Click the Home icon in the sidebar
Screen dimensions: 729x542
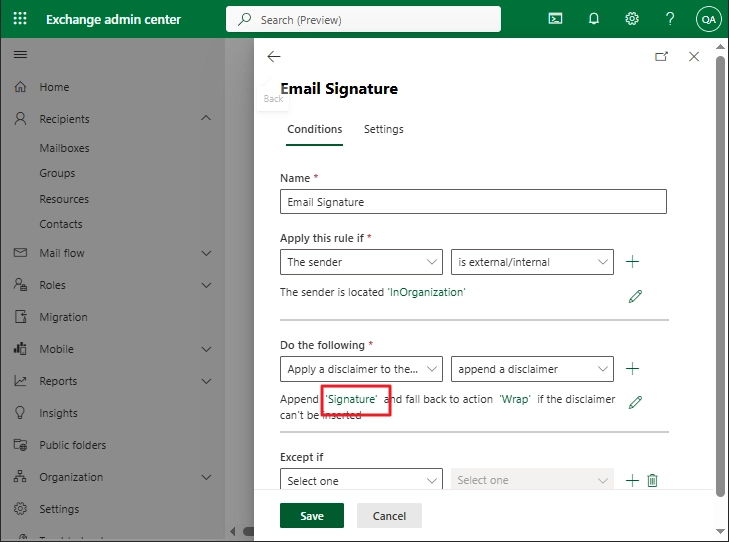click(x=20, y=87)
